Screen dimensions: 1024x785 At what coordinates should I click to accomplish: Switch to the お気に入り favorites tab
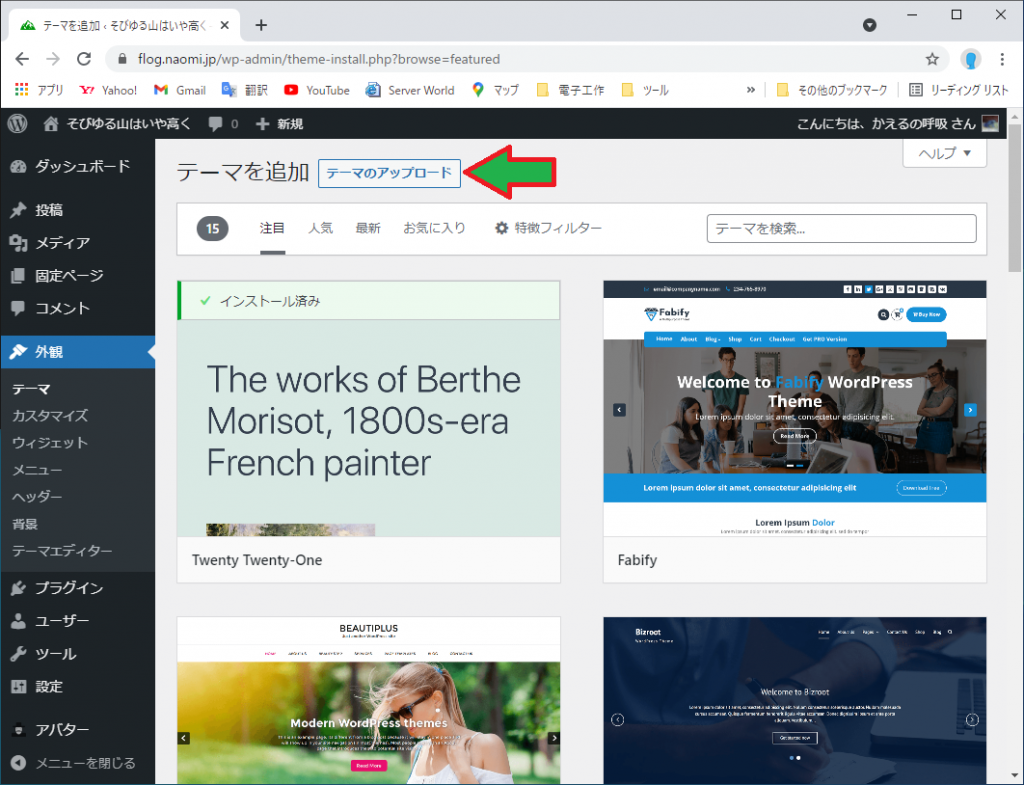coord(434,228)
